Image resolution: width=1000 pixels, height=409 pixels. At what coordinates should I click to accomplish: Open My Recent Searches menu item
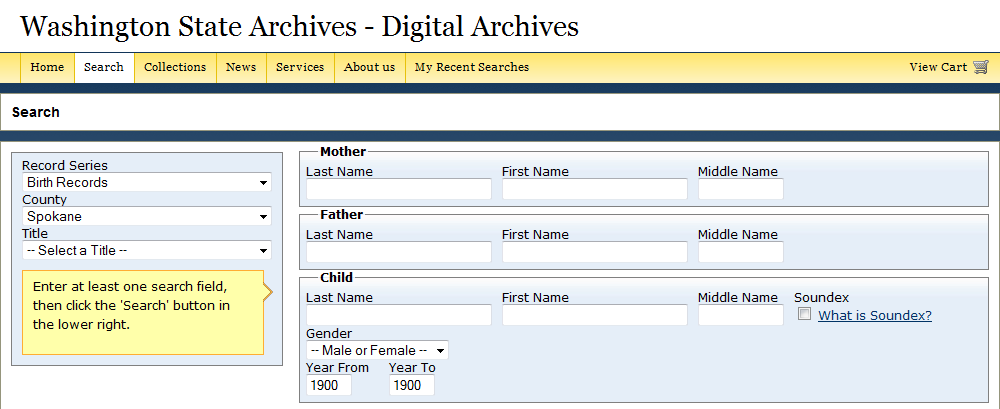[x=472, y=67]
